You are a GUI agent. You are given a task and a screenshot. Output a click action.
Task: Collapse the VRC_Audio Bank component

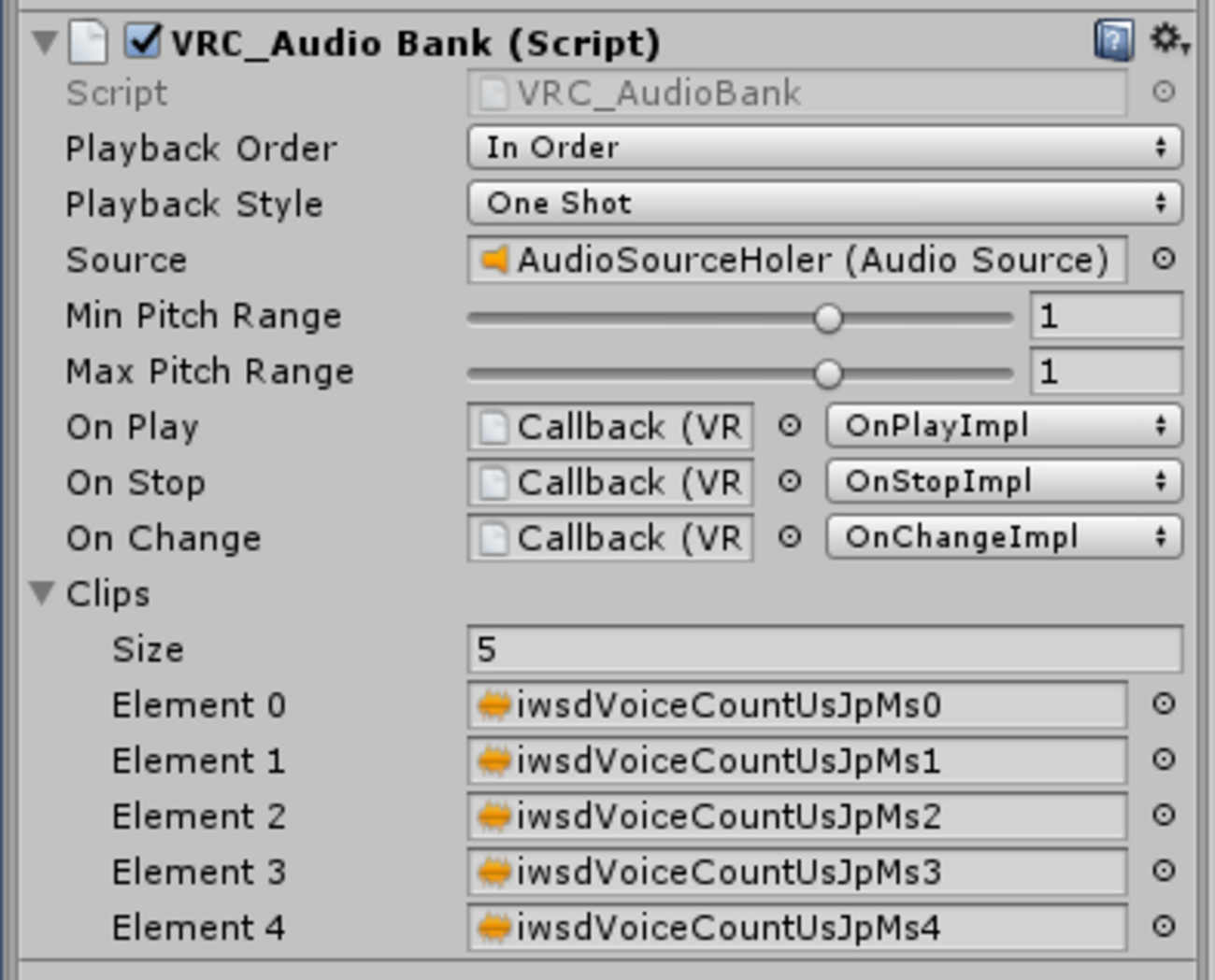click(44, 42)
